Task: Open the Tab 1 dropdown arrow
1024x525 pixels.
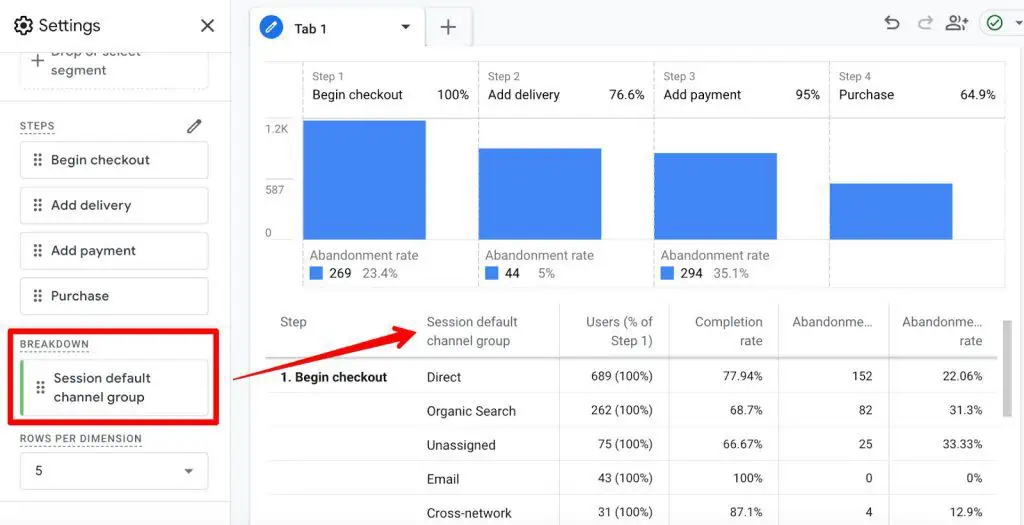Action: pyautogui.click(x=405, y=28)
